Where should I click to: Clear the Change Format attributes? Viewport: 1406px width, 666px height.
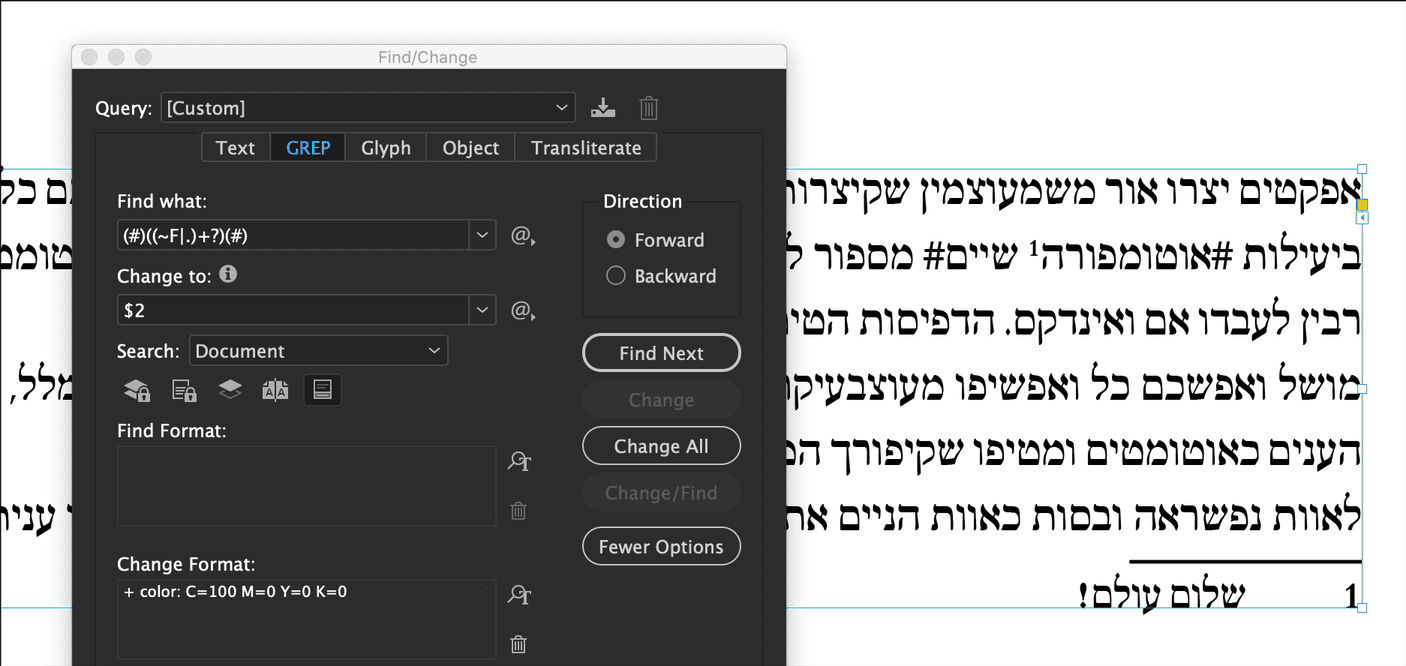click(519, 644)
